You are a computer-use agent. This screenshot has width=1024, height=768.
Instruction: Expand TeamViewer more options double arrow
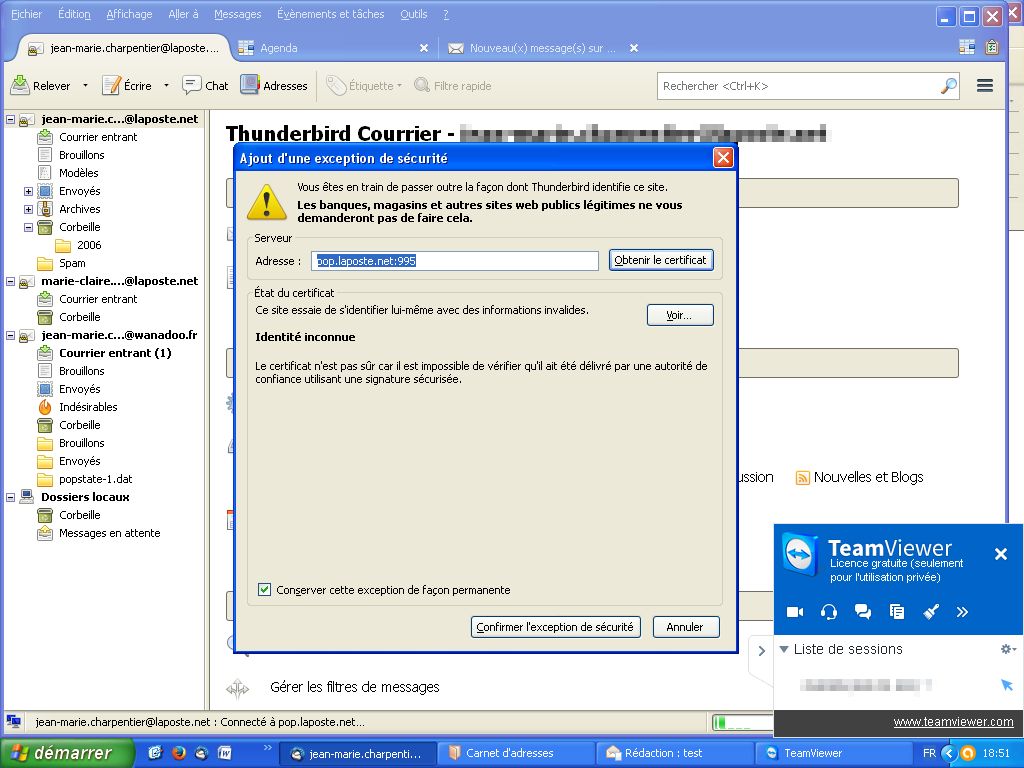962,612
